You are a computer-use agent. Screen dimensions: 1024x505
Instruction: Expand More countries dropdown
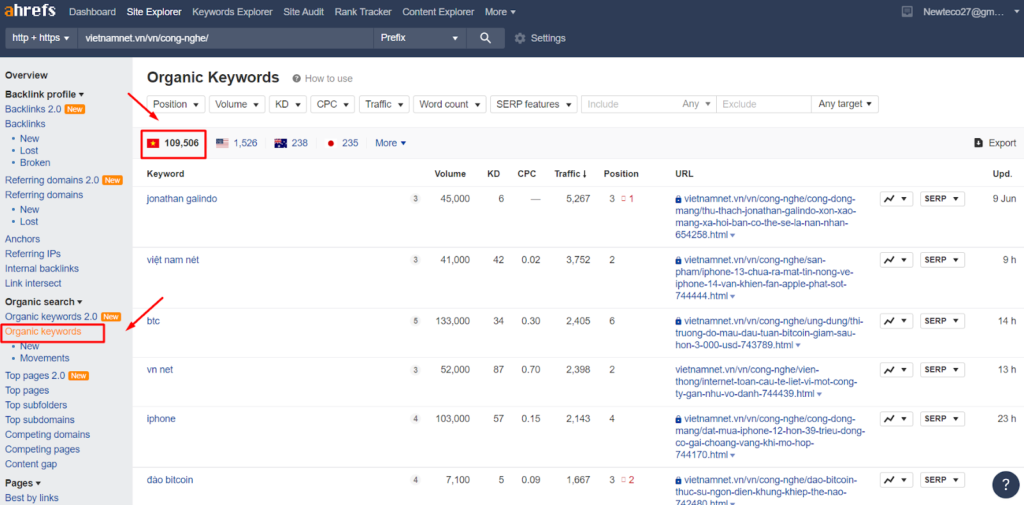click(x=391, y=143)
